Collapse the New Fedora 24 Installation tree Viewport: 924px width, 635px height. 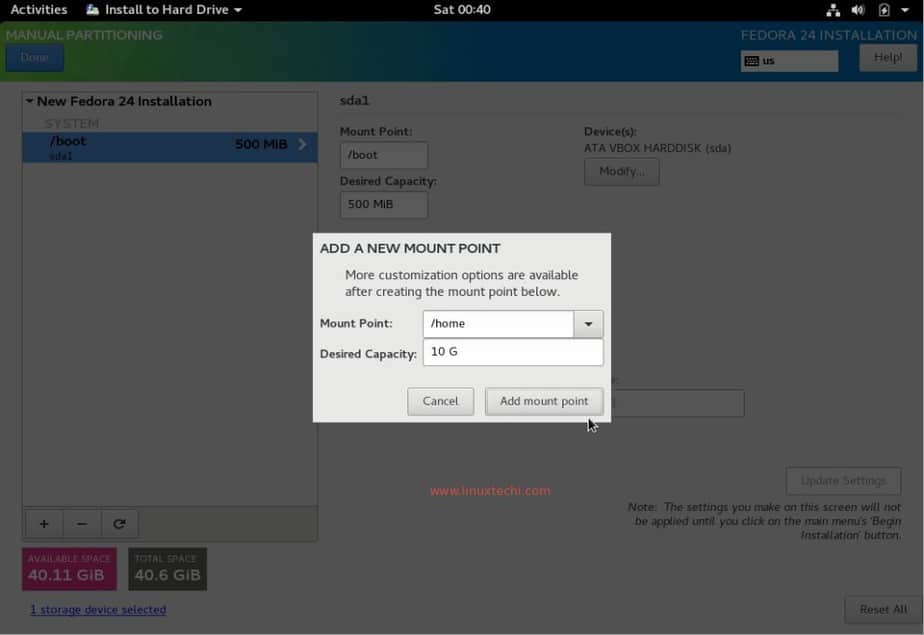click(x=29, y=101)
